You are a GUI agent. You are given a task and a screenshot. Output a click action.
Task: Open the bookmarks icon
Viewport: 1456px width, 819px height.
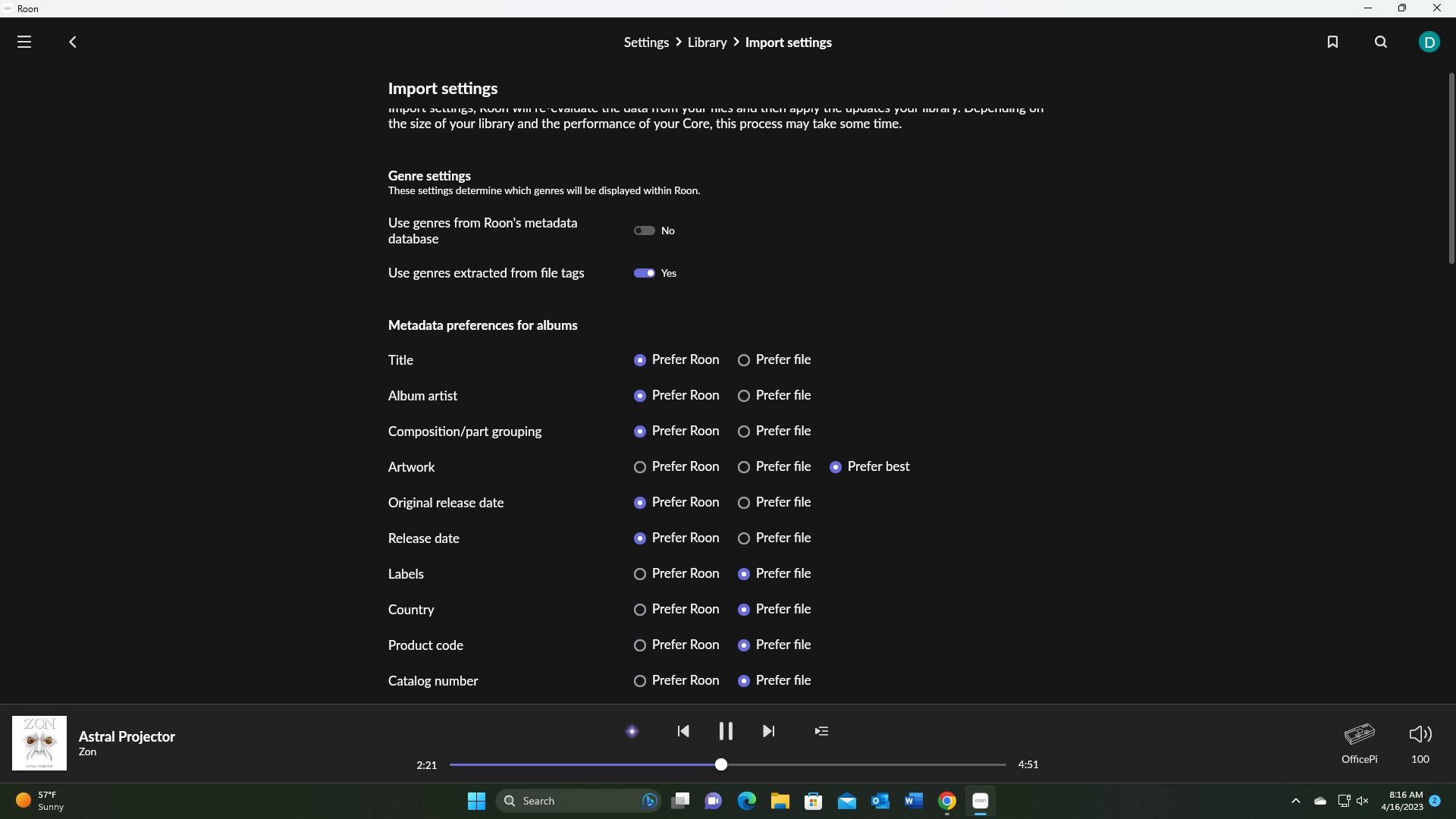coord(1332,42)
